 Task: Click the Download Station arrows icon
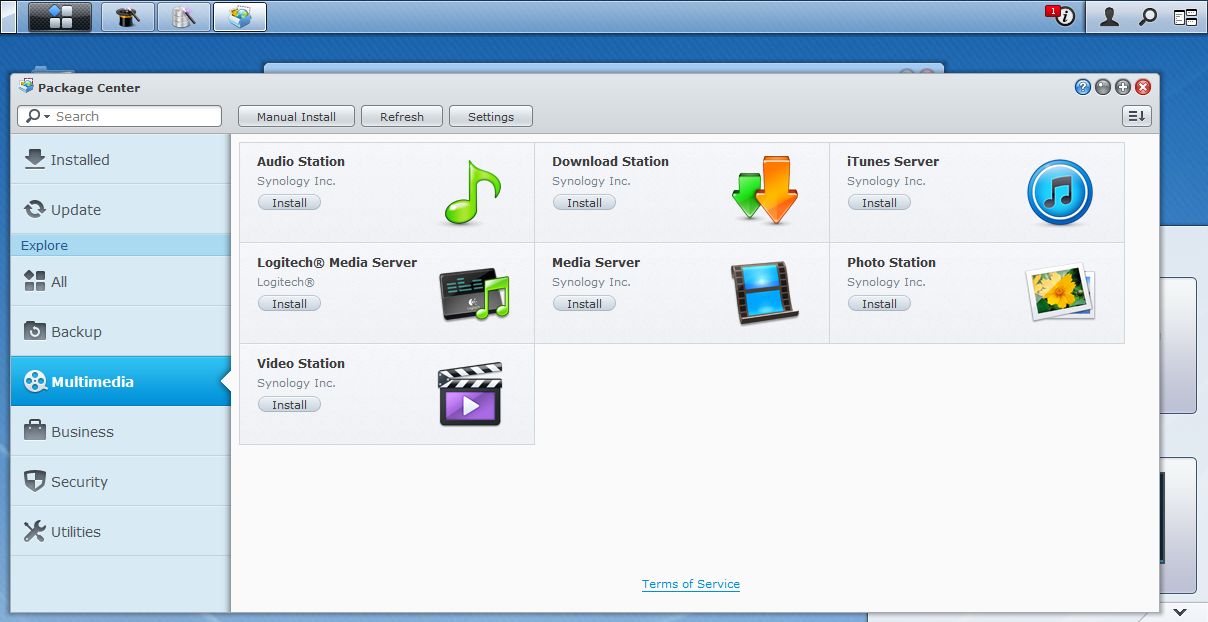coord(765,190)
